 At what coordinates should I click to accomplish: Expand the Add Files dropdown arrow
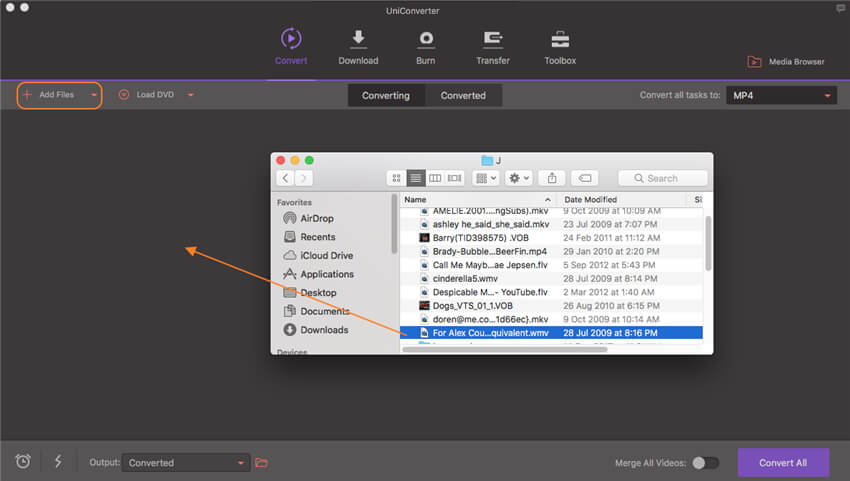pyautogui.click(x=94, y=95)
